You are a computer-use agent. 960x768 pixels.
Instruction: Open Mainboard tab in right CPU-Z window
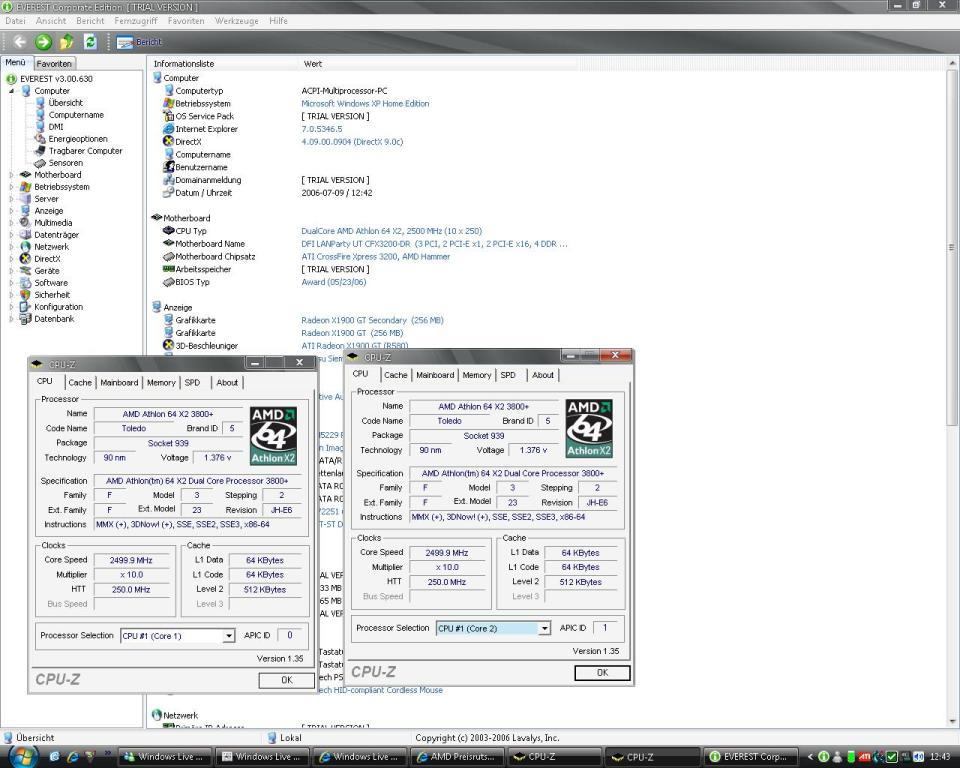coord(435,375)
